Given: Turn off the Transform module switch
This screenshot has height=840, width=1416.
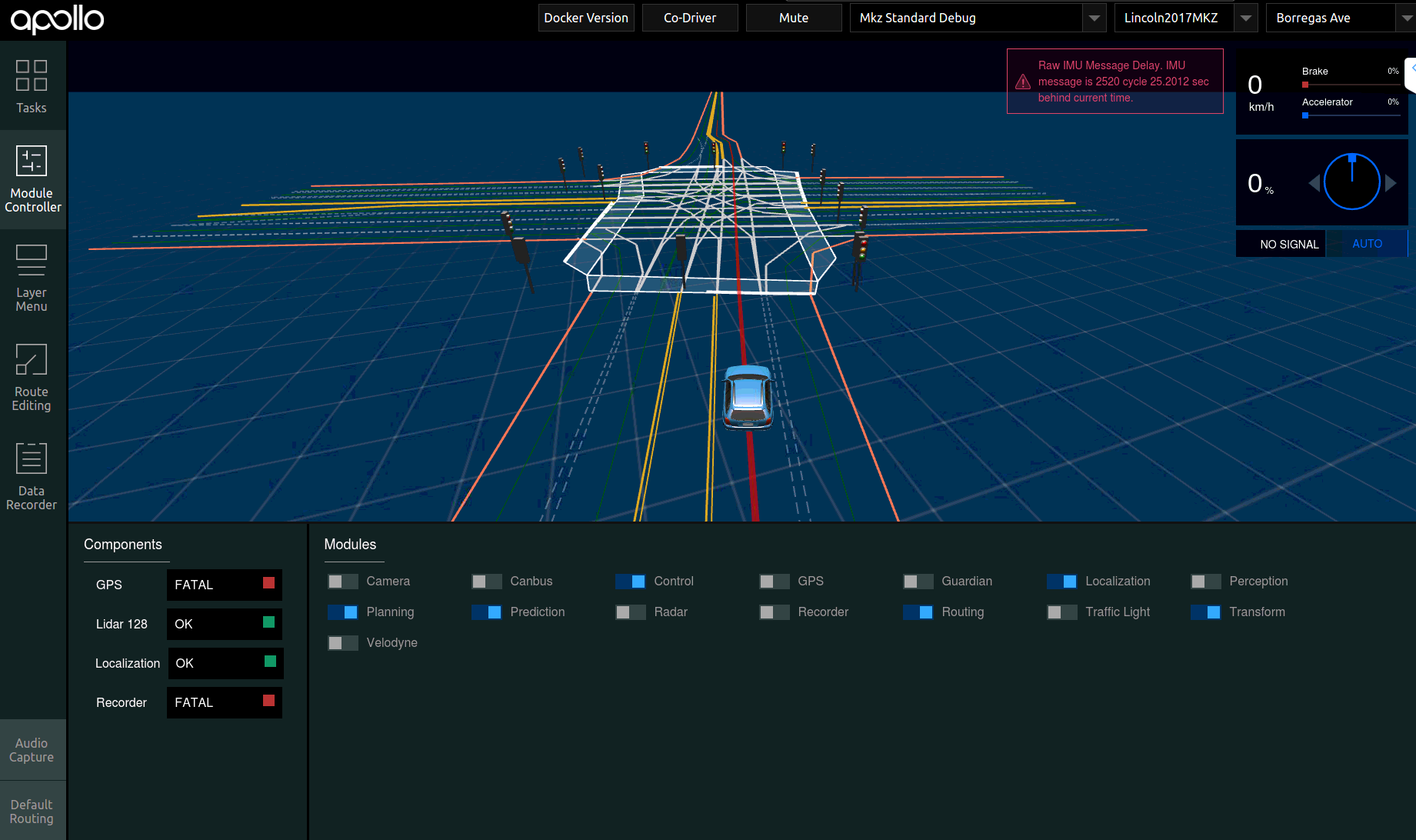Looking at the screenshot, I should 1206,612.
